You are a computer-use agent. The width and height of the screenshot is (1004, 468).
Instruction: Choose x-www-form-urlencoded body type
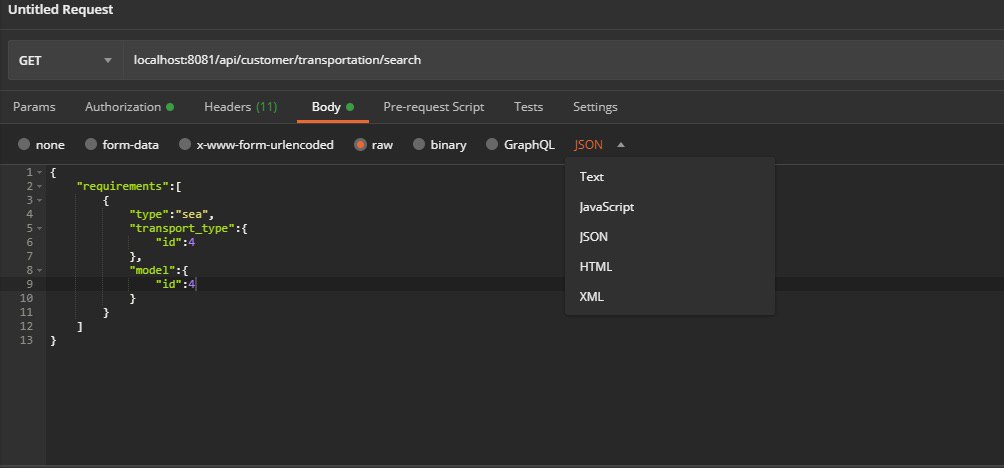185,145
